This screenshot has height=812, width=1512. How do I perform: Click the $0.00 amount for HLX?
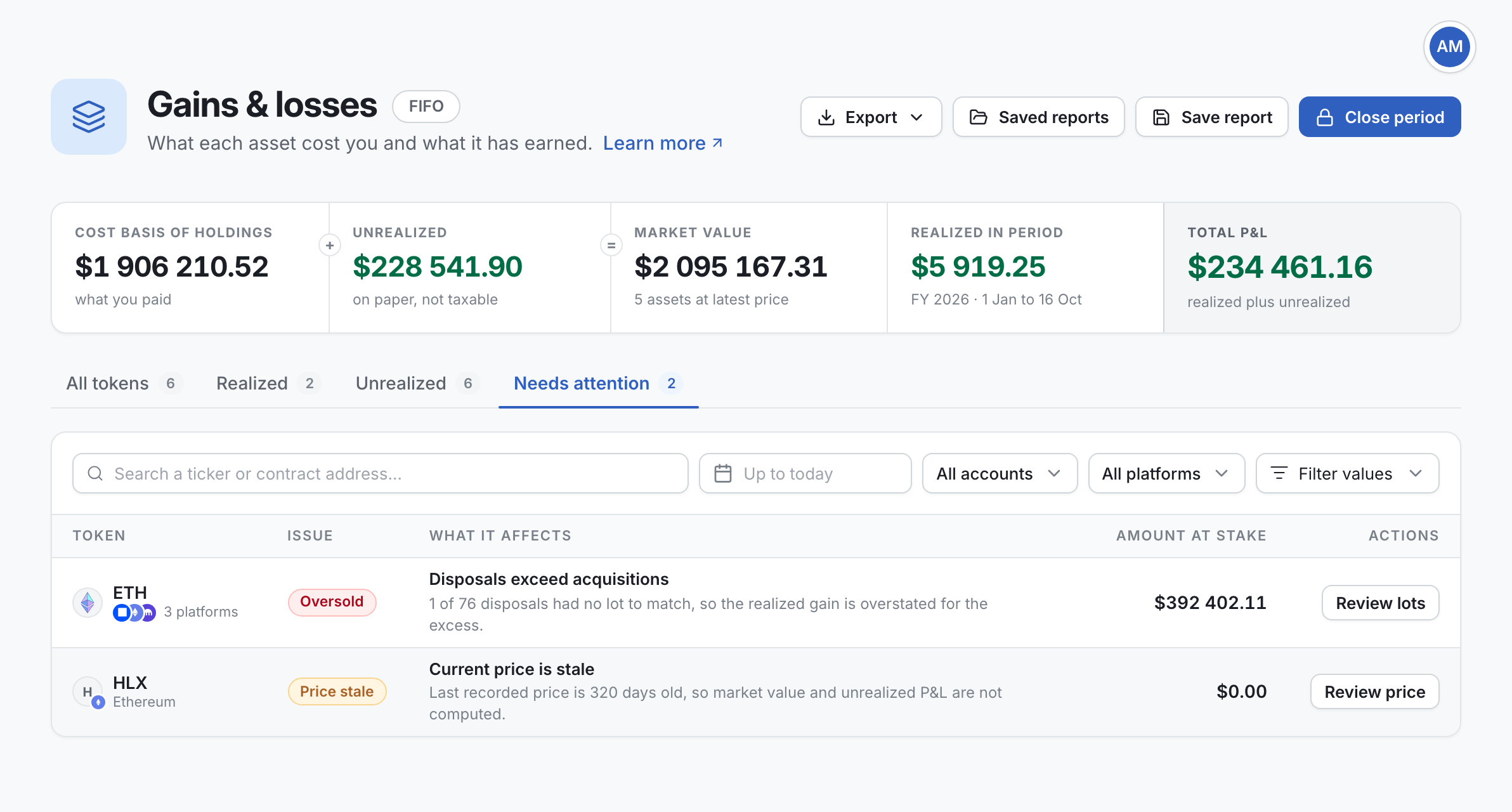[1241, 691]
